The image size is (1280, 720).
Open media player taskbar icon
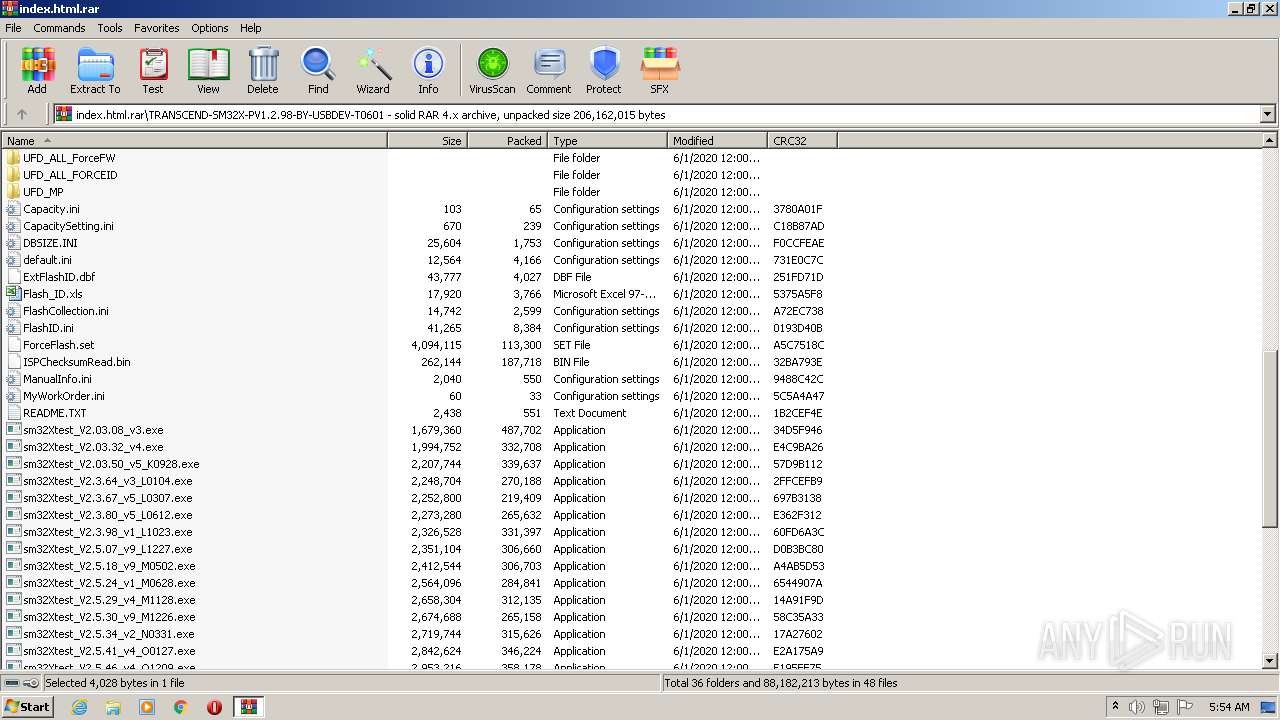click(x=147, y=707)
